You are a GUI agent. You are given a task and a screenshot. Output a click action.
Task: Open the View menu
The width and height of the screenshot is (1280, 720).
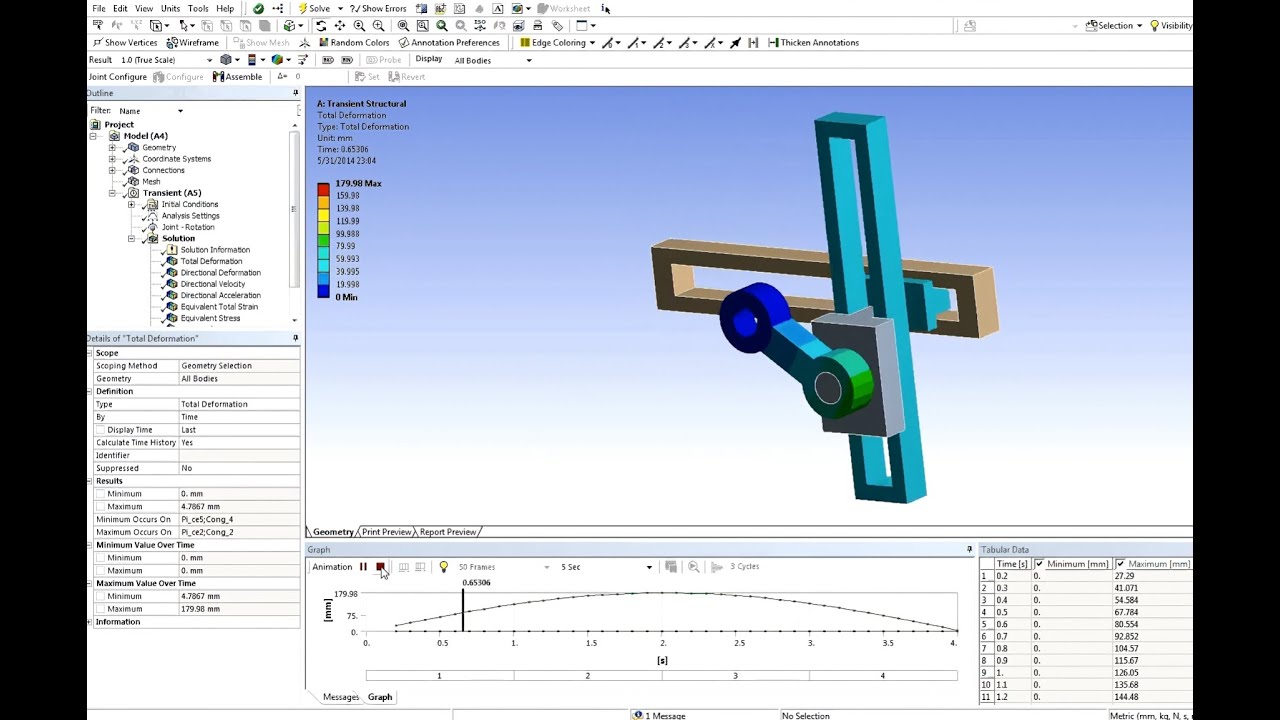[x=144, y=8]
